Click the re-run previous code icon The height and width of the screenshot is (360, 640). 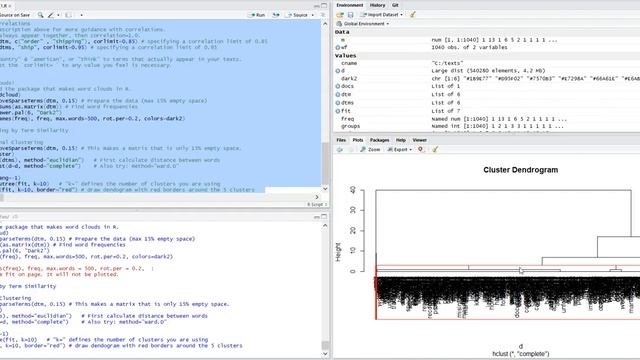pos(276,15)
